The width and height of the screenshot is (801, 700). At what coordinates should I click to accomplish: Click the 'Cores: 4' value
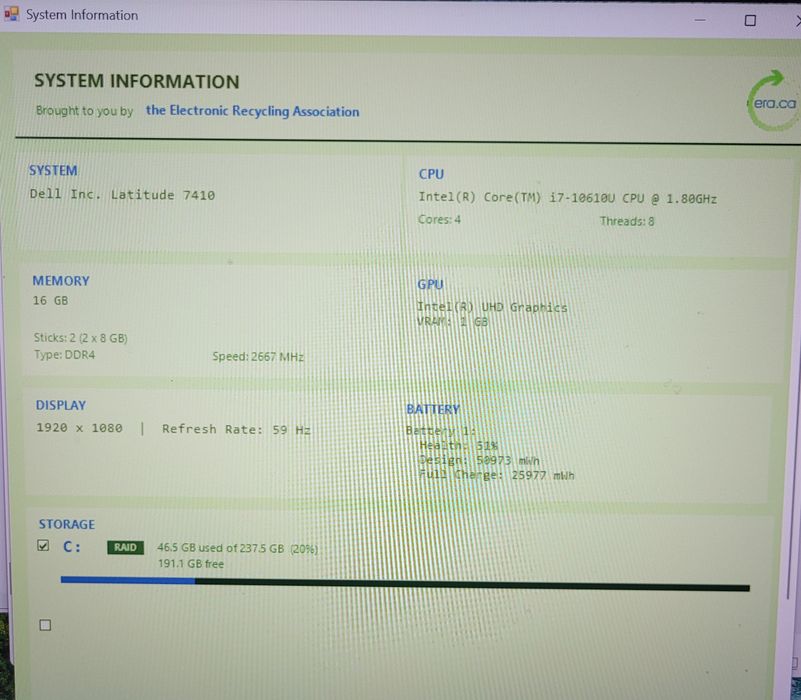point(439,220)
